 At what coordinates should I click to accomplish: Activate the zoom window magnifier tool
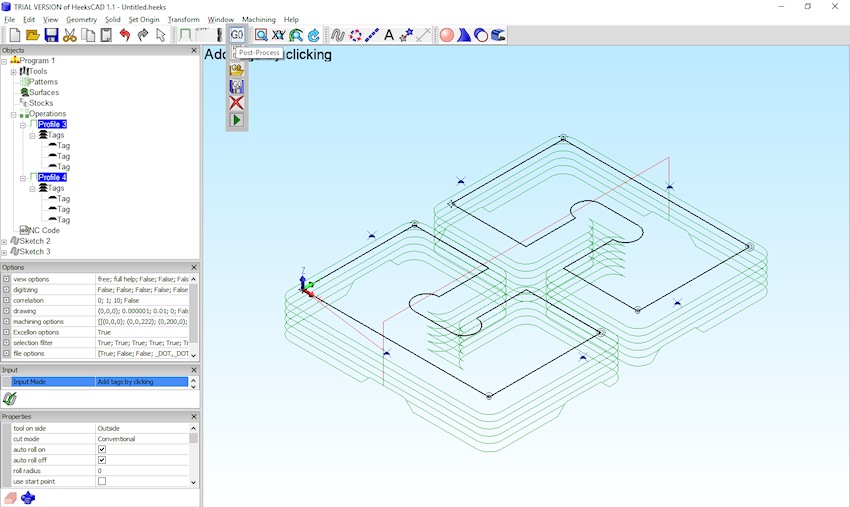[x=261, y=35]
